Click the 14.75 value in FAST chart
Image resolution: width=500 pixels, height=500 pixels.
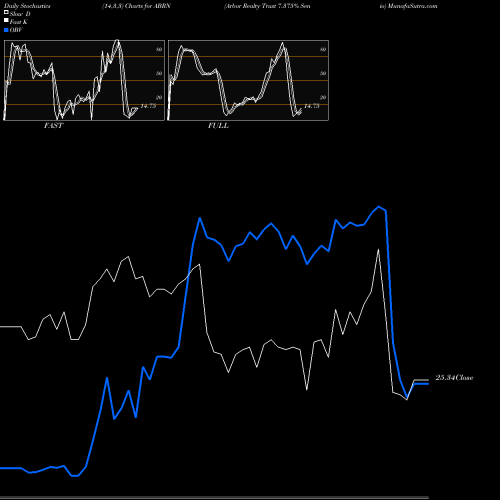tap(148, 106)
